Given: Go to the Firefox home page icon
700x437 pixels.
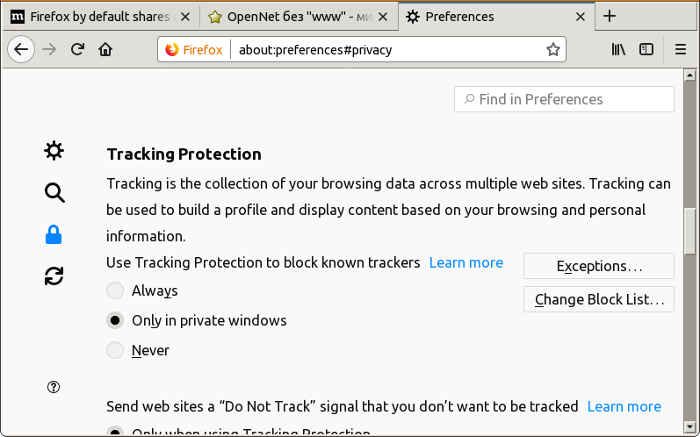Looking at the screenshot, I should (x=105, y=49).
